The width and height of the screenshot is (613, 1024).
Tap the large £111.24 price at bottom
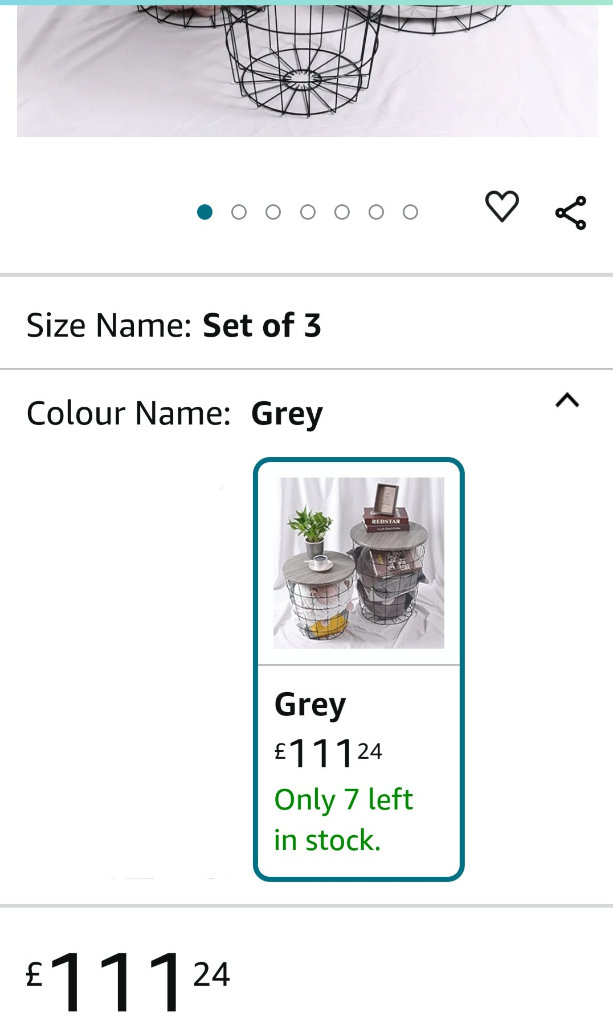coord(128,979)
